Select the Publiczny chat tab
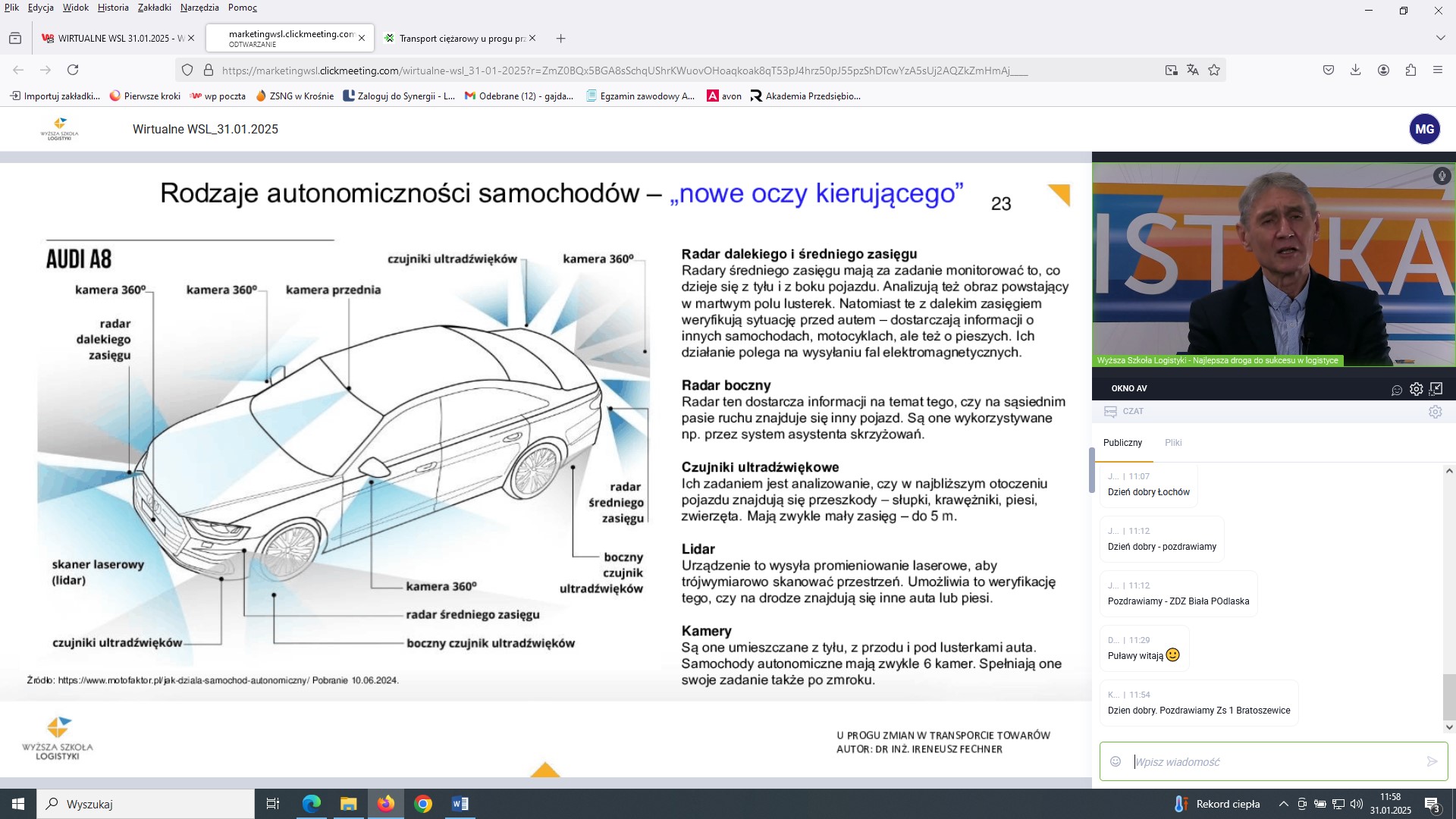Viewport: 1456px width, 819px height. click(1122, 443)
